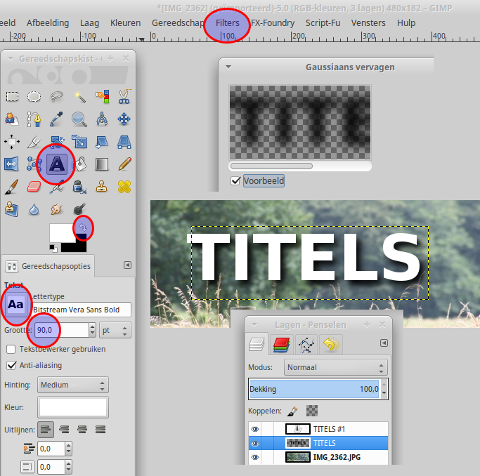Open the pt unit dropdown

click(x=115, y=330)
